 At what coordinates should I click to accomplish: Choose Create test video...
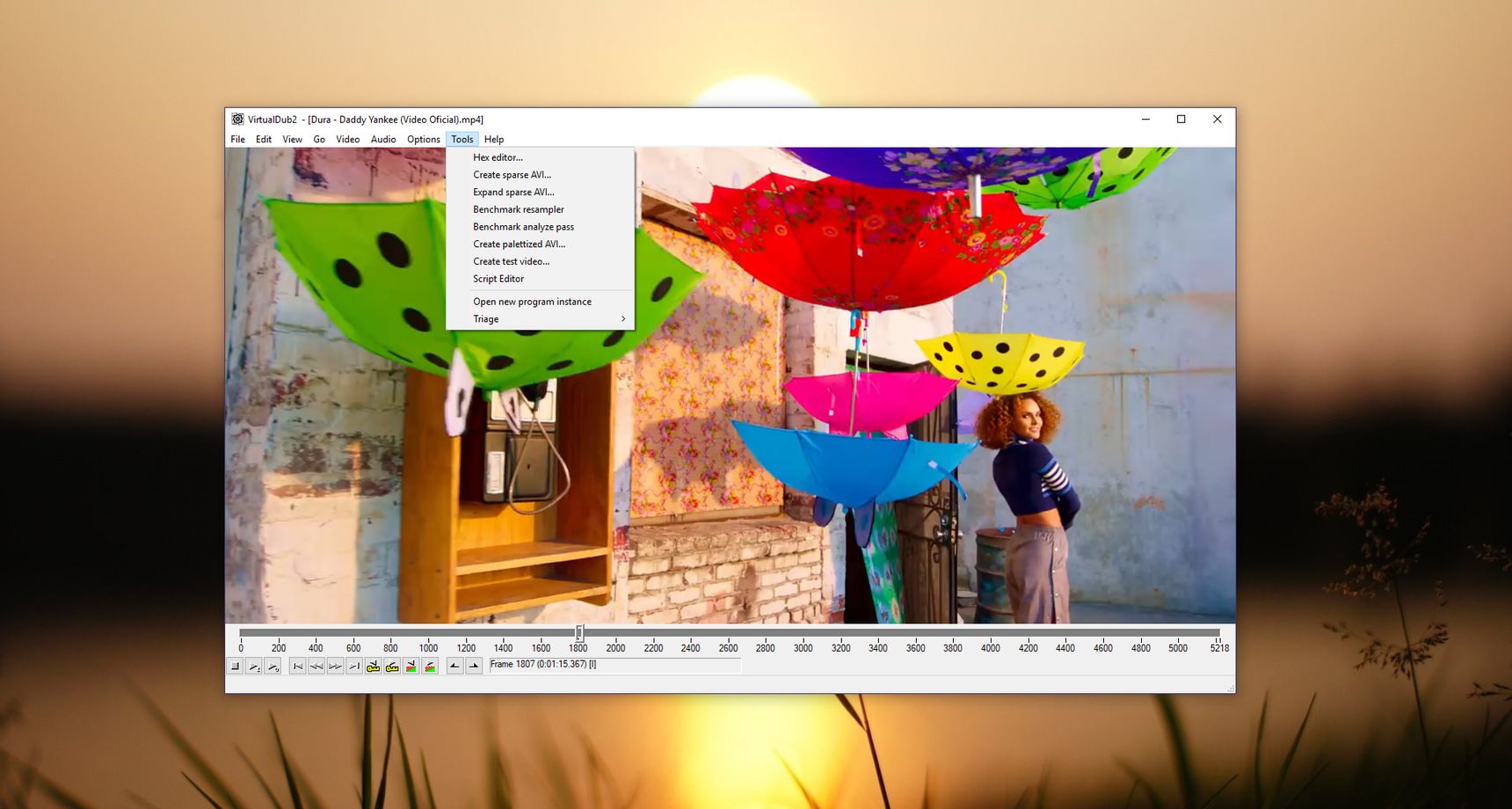(540, 261)
